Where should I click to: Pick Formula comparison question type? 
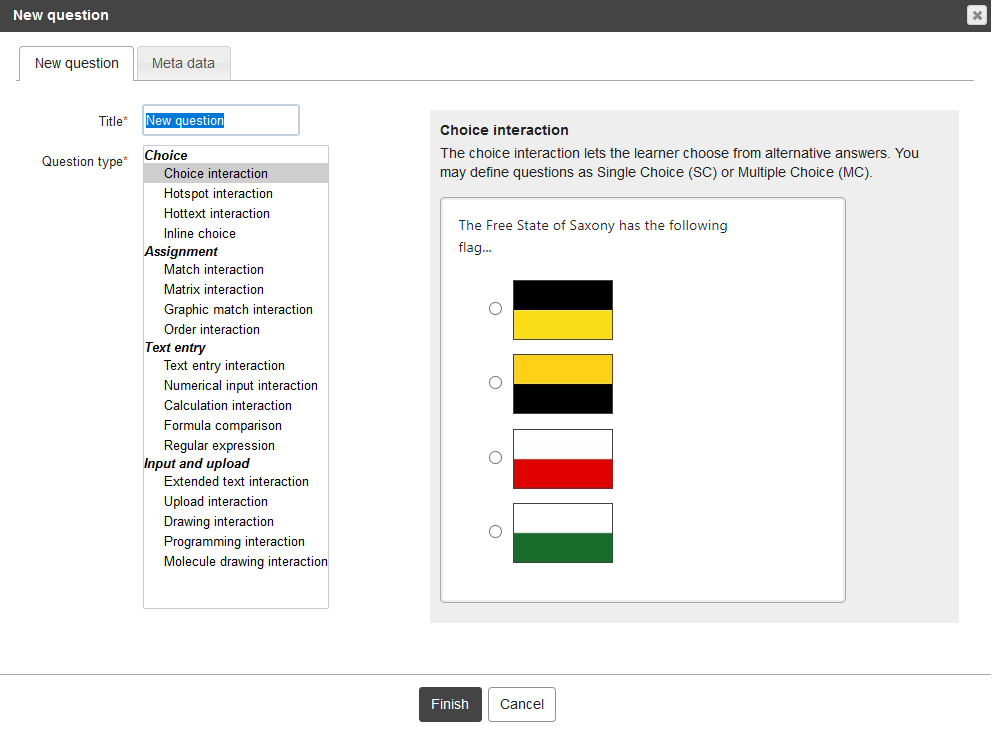tap(222, 425)
